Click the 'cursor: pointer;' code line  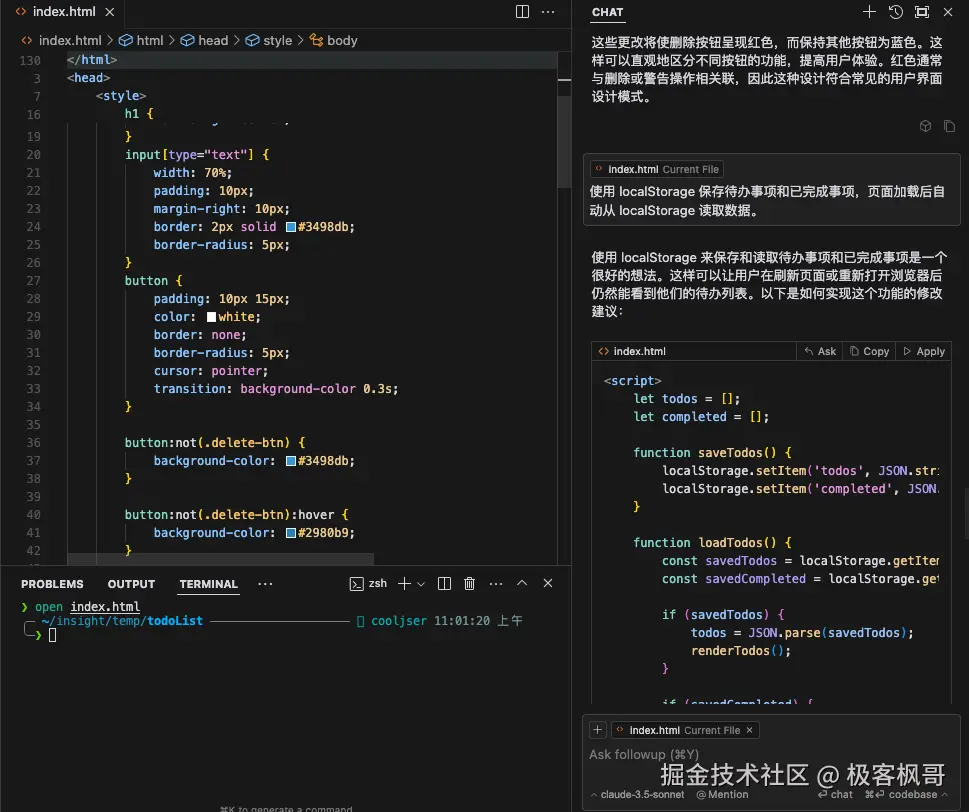pyautogui.click(x=211, y=371)
